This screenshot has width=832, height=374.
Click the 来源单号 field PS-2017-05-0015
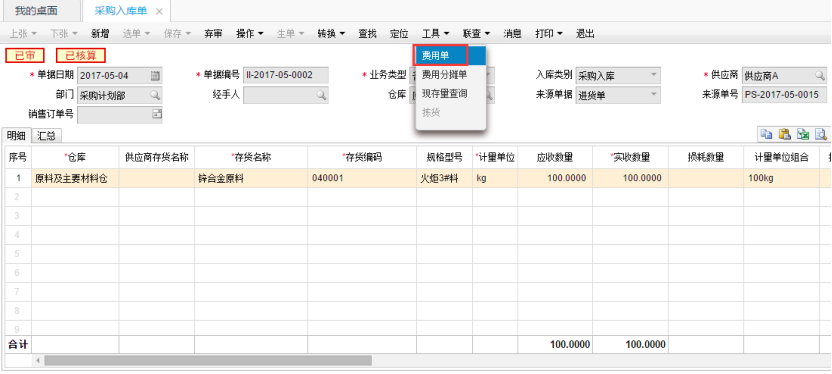tap(784, 95)
